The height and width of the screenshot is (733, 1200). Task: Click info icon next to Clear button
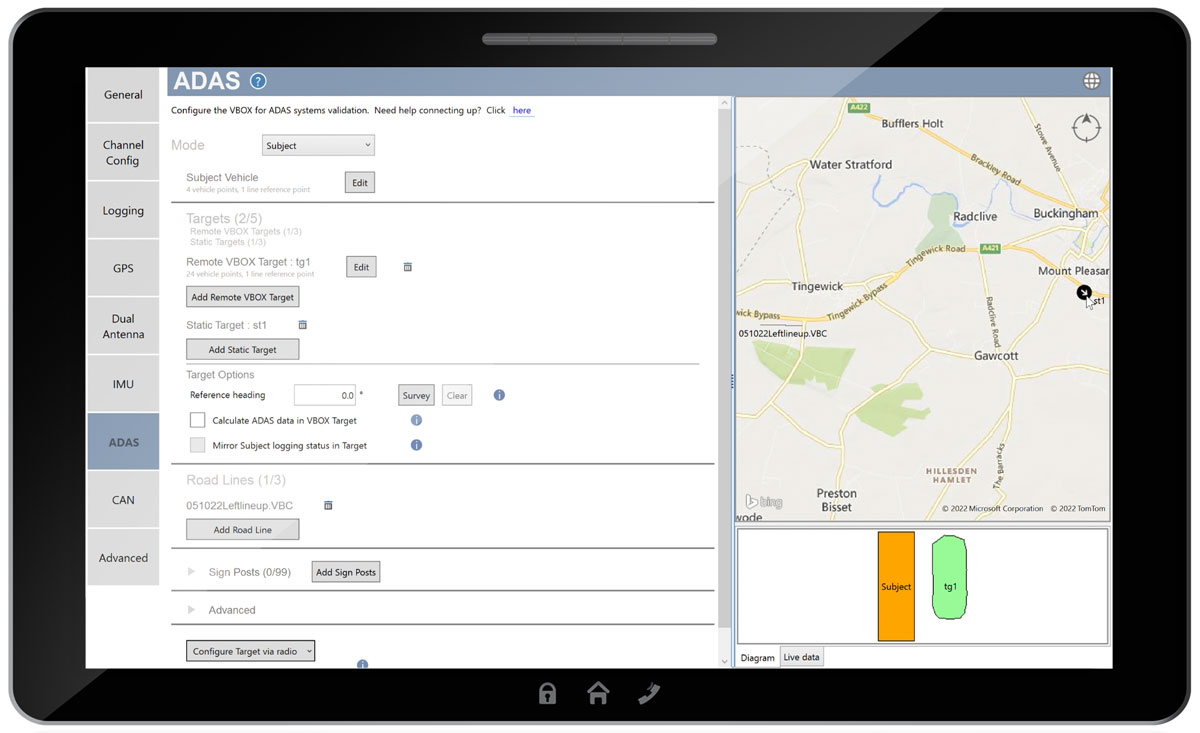pyautogui.click(x=499, y=395)
